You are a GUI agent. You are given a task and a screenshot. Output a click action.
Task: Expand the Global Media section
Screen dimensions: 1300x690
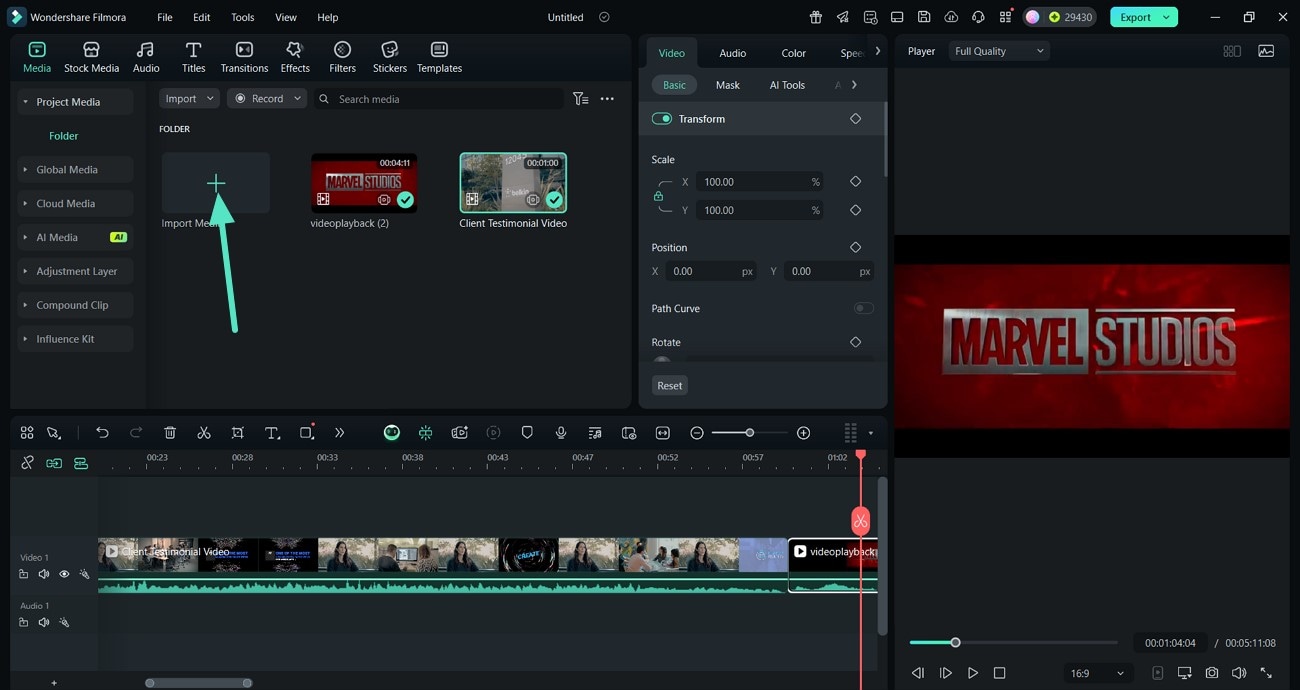74,170
